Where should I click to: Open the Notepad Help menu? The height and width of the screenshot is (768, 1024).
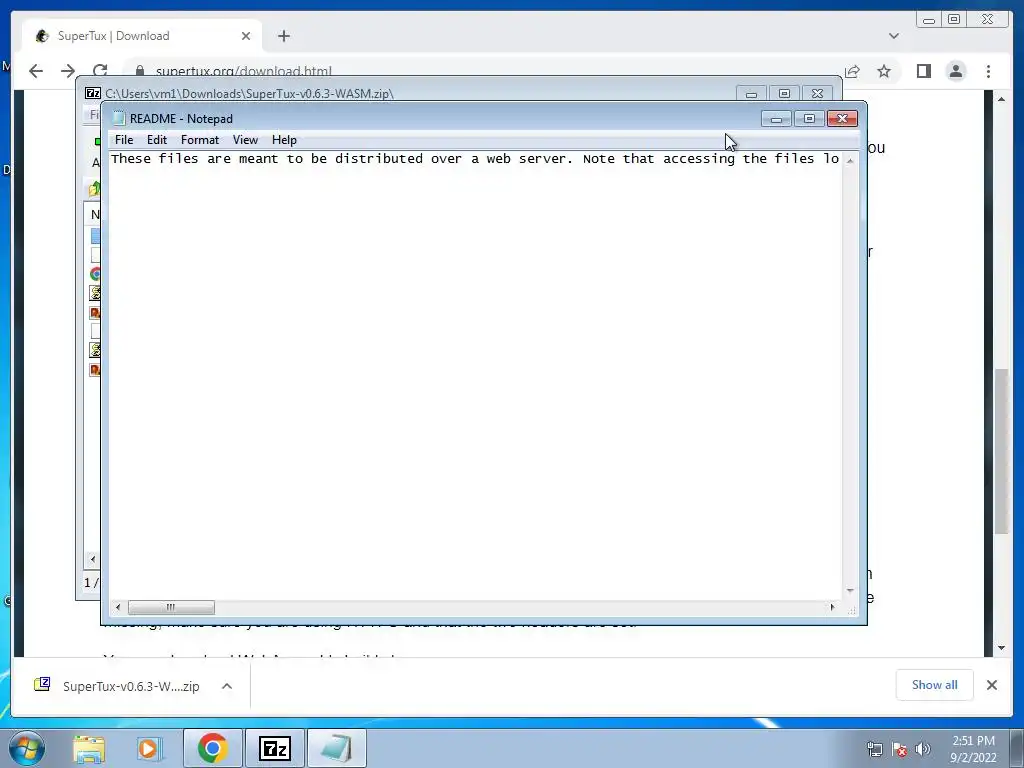coord(284,140)
